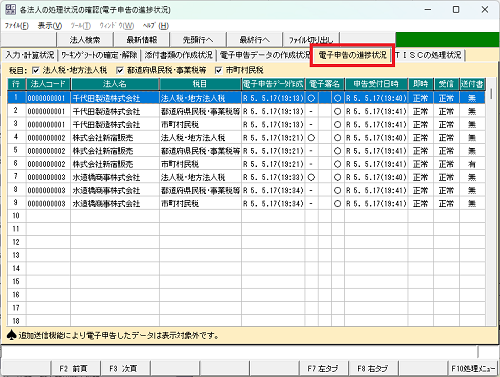Click row number 10 in the table
Viewport: 500px width, 377px height.
tap(16, 216)
